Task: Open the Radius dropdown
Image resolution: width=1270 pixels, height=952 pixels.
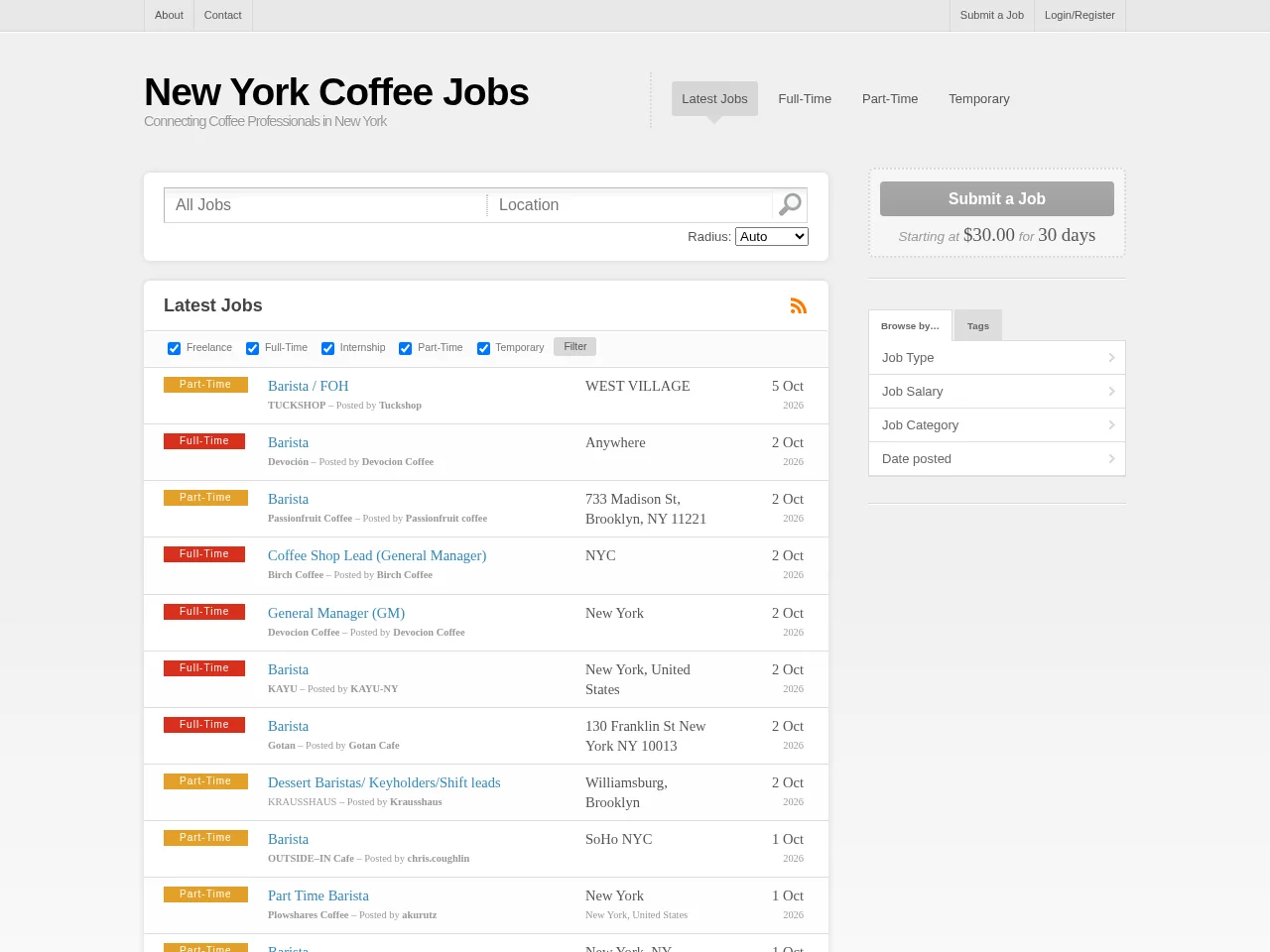Action: pos(772,236)
